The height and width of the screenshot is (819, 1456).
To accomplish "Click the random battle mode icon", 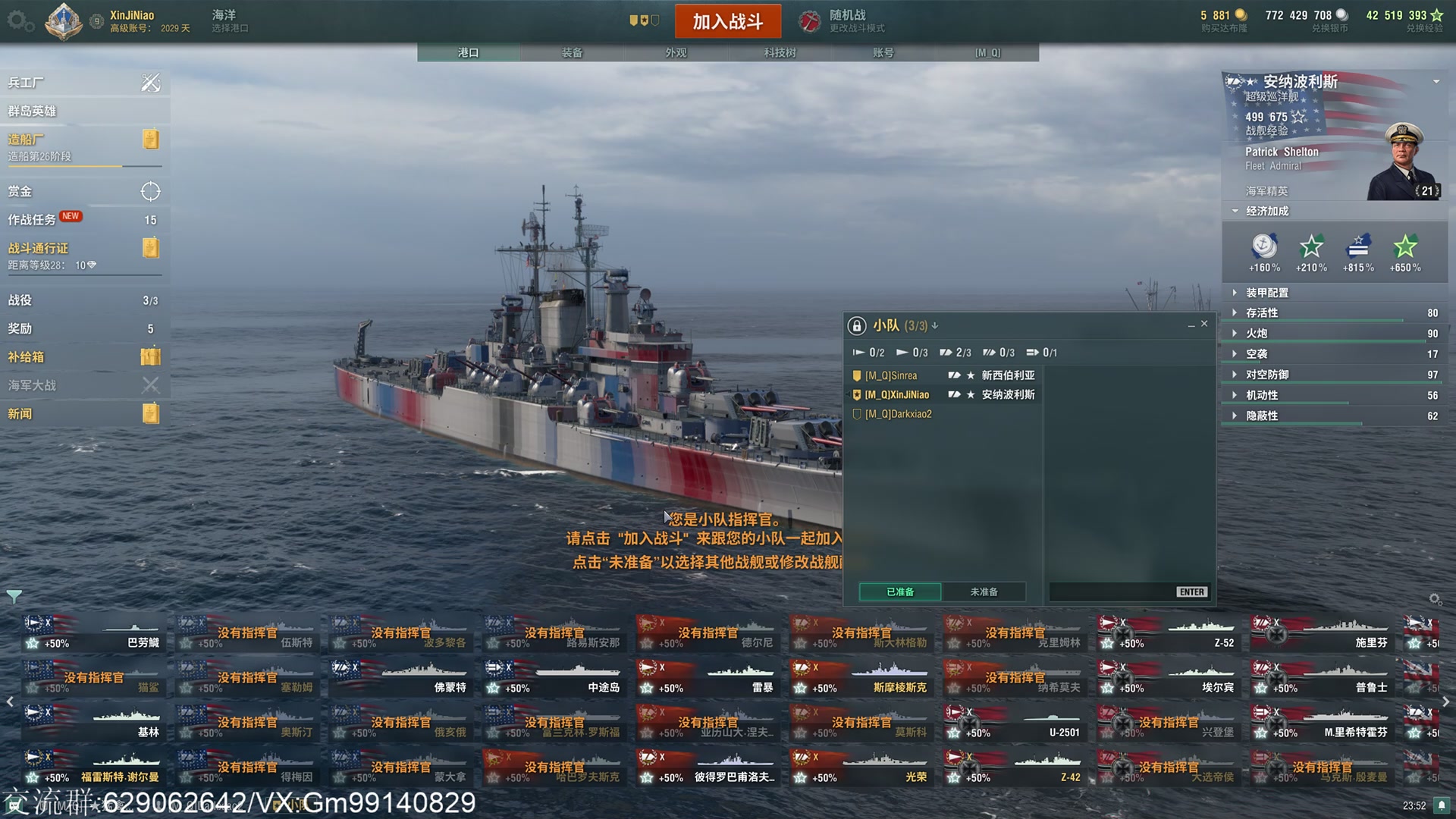I will 810,21.
